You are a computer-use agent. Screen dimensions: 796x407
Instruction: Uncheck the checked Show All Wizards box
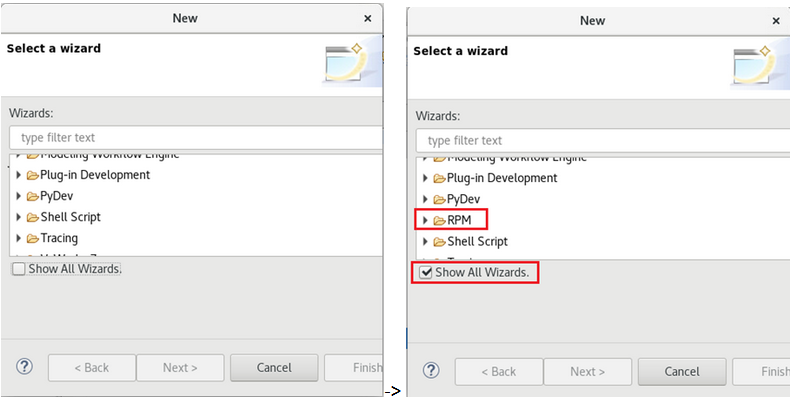[425, 273]
